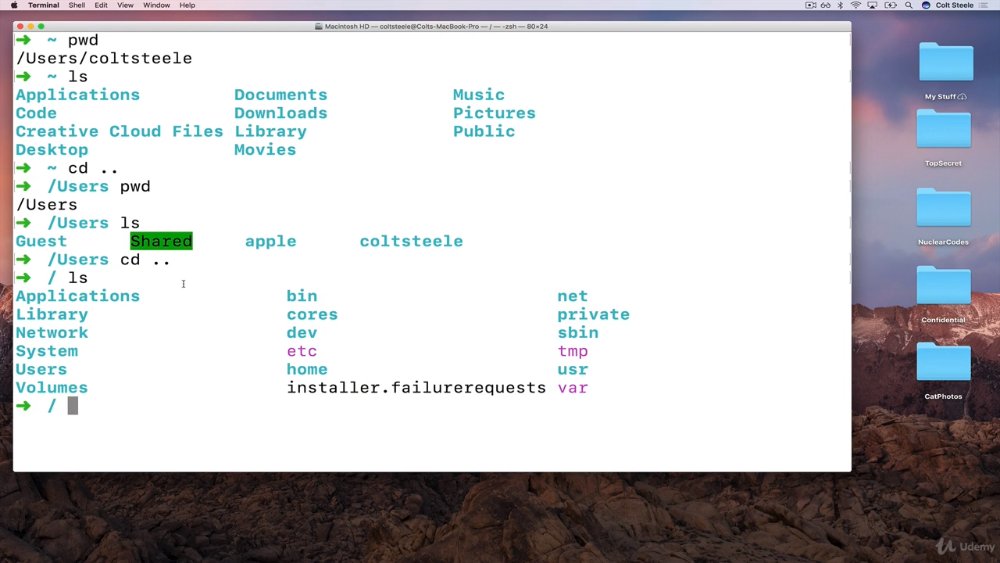Click the terminal cursor at the last prompt
The height and width of the screenshot is (563, 1000).
pos(73,406)
